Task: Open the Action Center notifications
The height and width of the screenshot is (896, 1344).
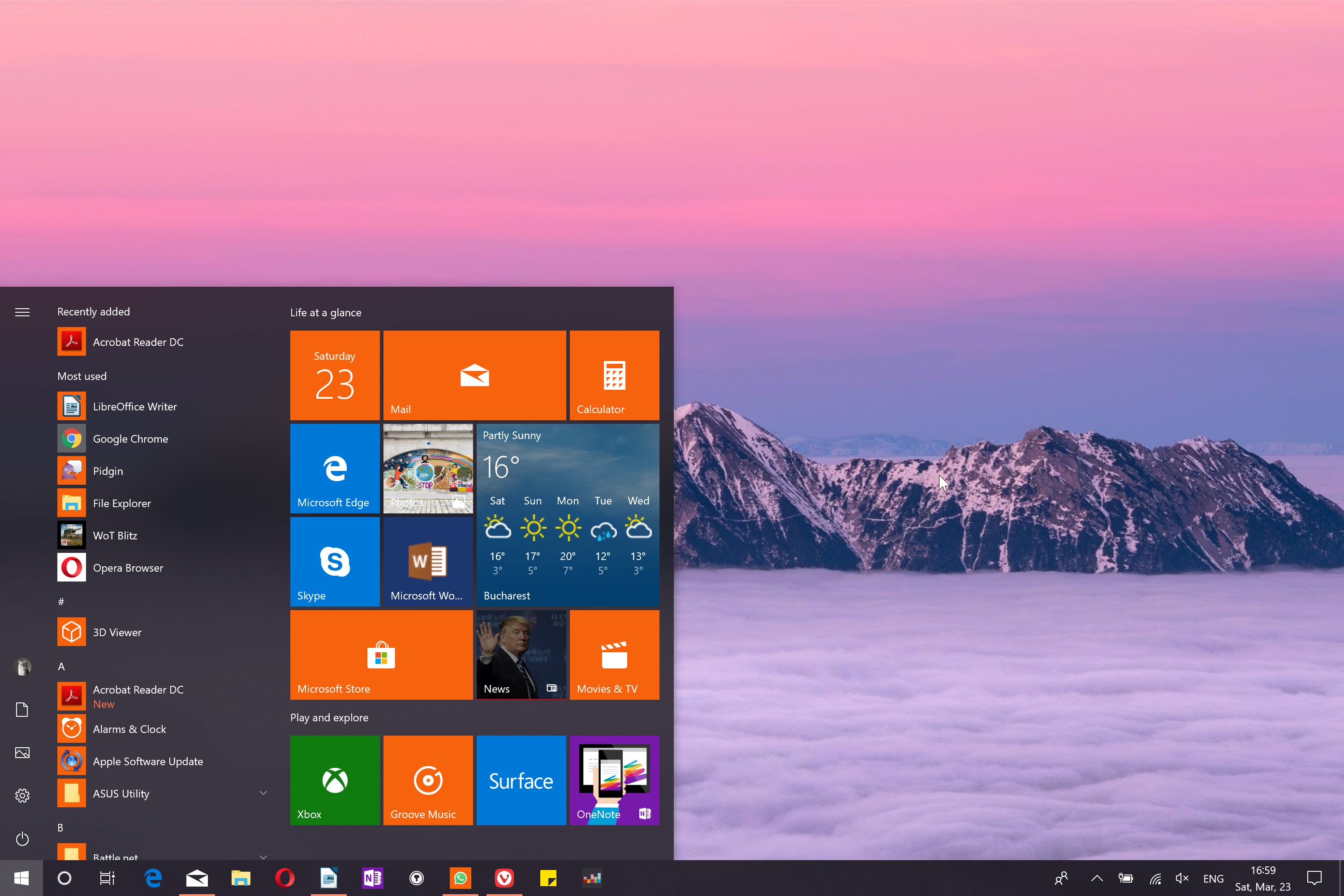Action: (1315, 878)
